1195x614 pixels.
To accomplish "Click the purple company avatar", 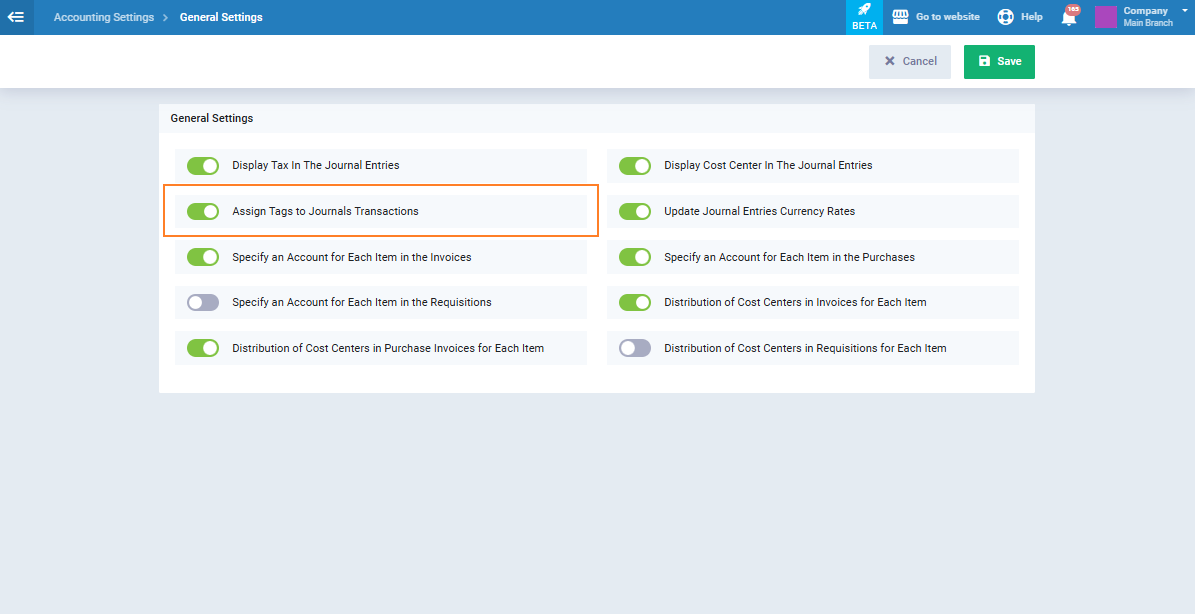I will [1106, 17].
